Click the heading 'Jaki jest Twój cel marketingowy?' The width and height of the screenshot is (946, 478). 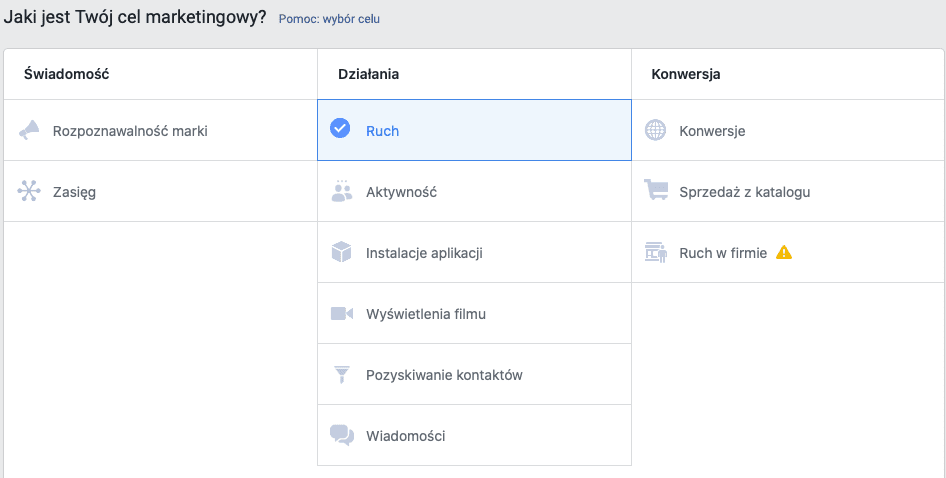(x=135, y=17)
